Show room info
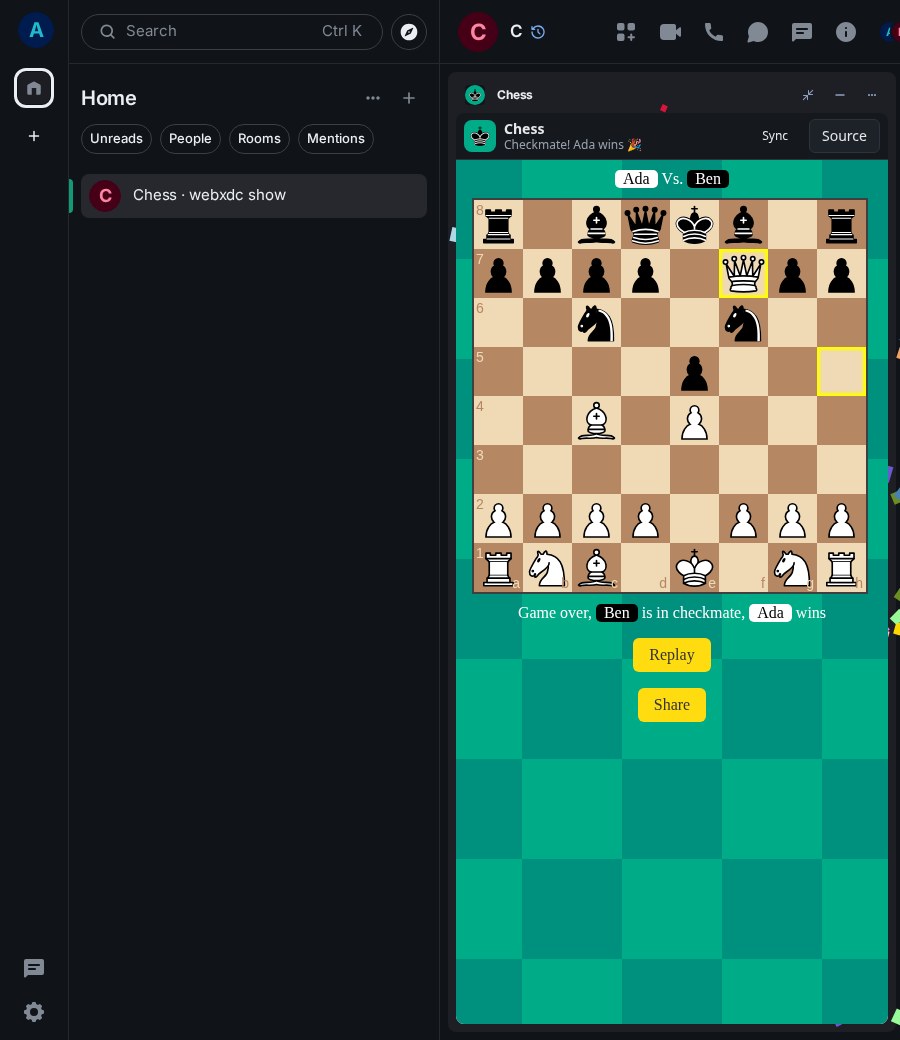The width and height of the screenshot is (900, 1040). coord(846,32)
